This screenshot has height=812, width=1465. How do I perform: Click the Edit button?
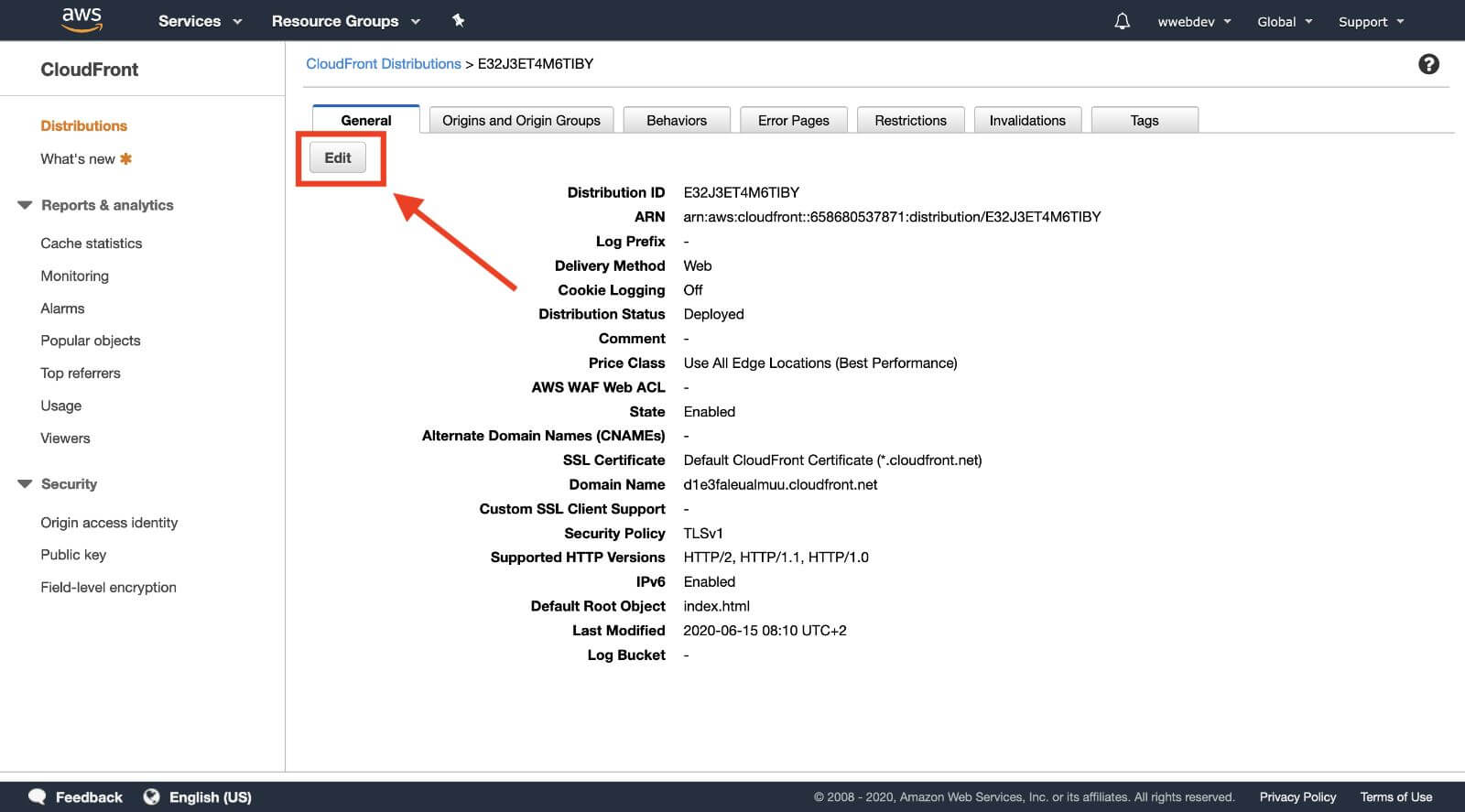(338, 157)
